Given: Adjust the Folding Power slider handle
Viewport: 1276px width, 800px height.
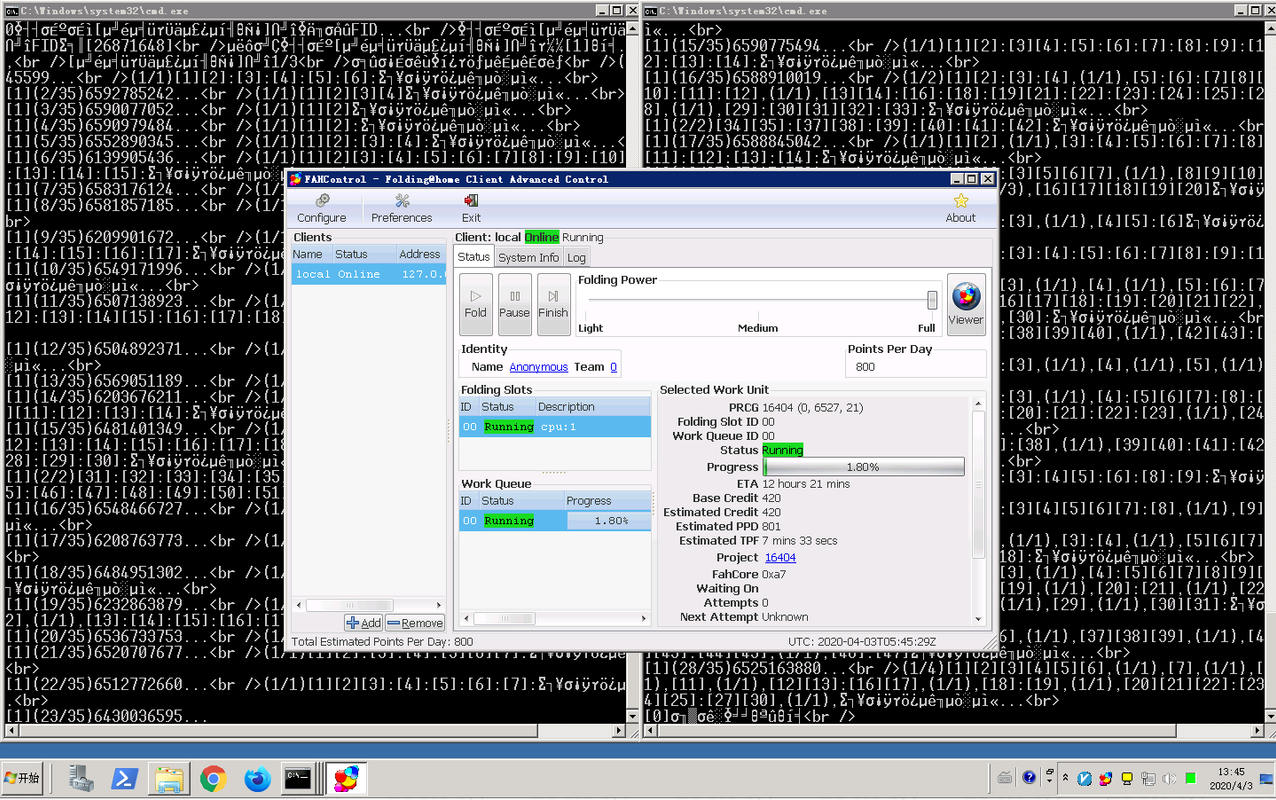Looking at the screenshot, I should tap(932, 300).
